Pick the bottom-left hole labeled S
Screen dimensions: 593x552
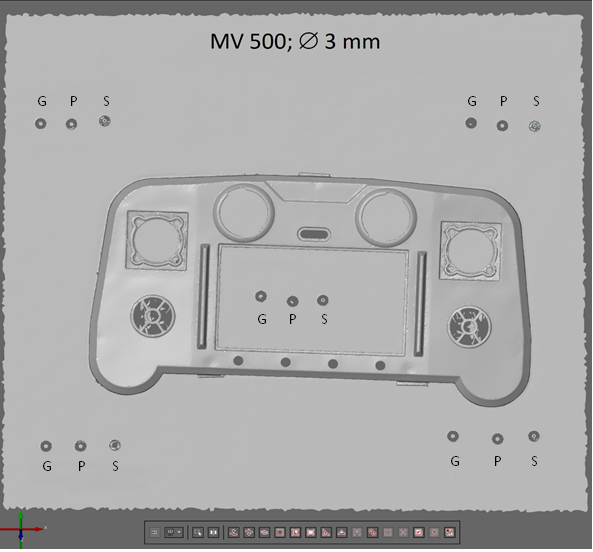coord(115,445)
